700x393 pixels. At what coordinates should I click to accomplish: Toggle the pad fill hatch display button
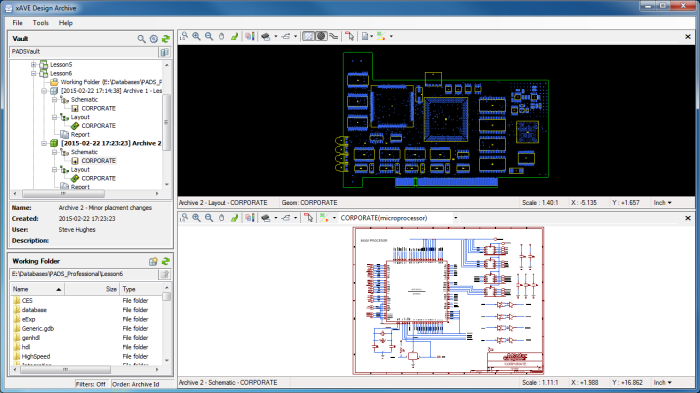pos(308,37)
